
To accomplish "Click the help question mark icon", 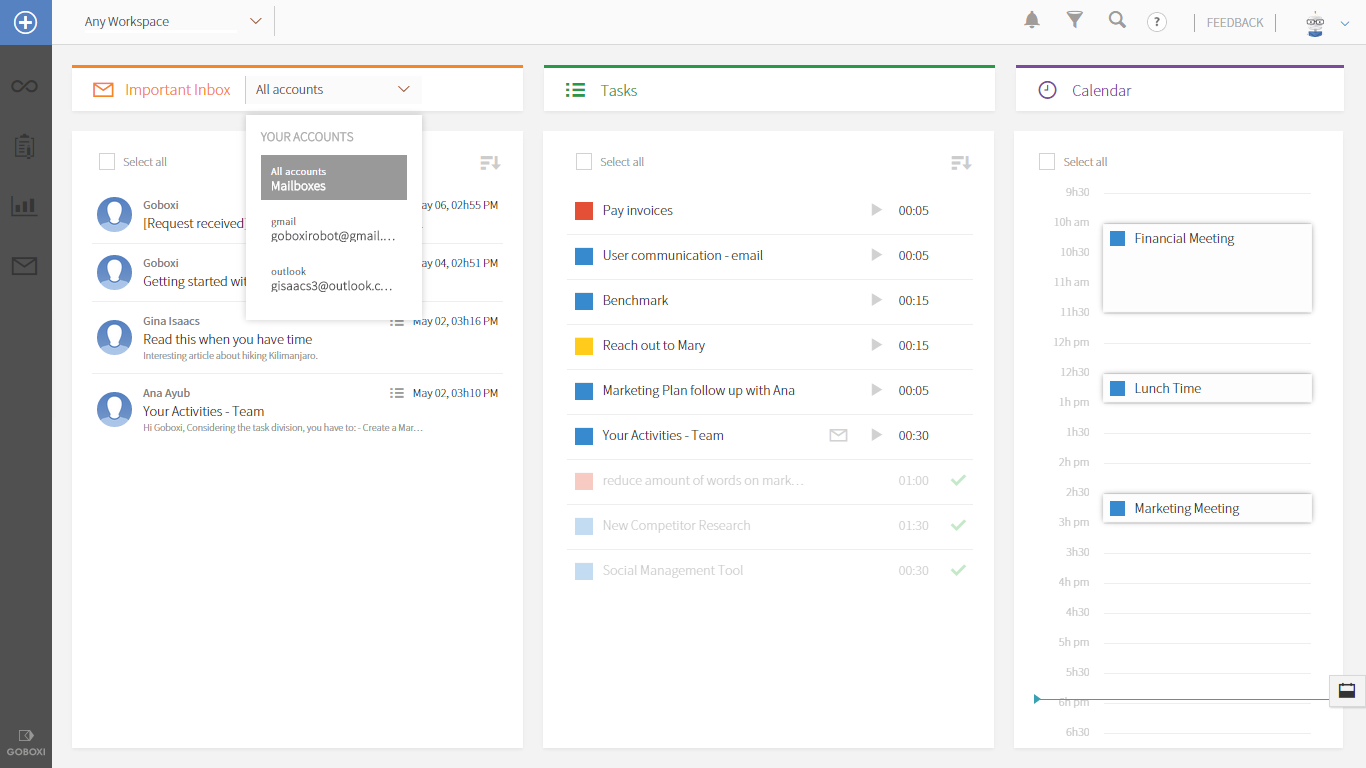I will point(1157,22).
